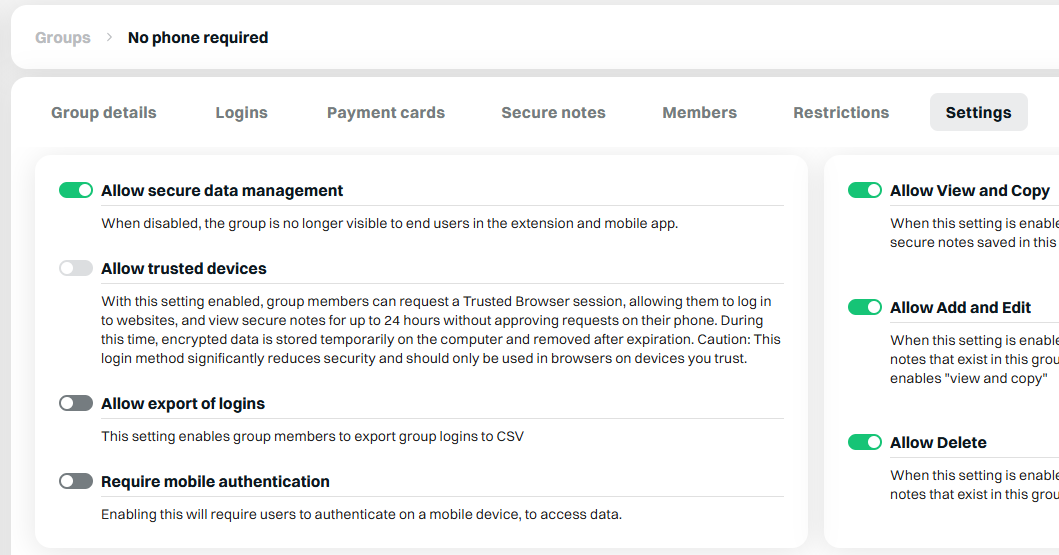Click the No phone required title

coord(198,38)
